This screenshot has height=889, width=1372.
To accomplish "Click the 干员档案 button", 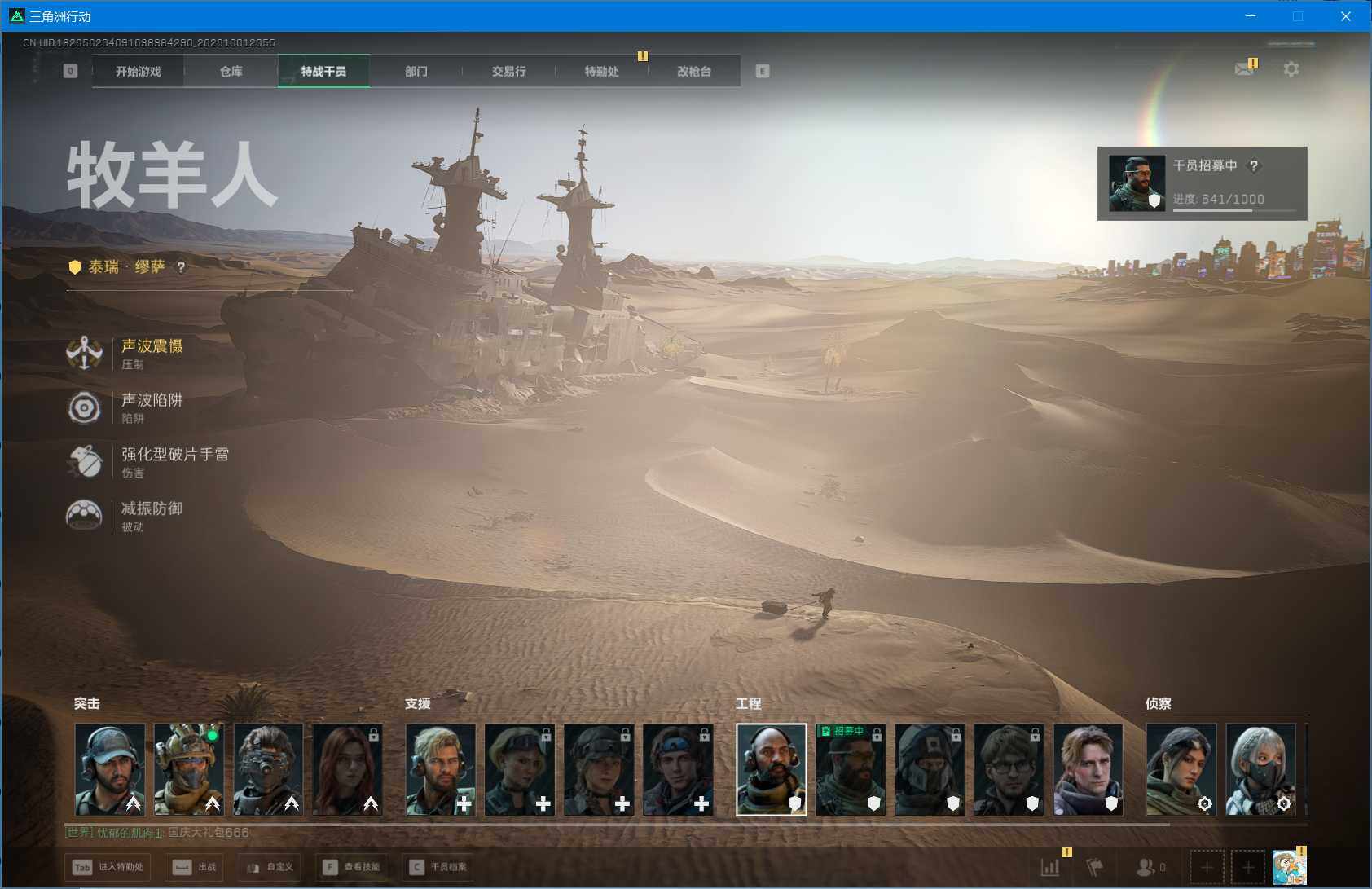I will click(x=438, y=867).
